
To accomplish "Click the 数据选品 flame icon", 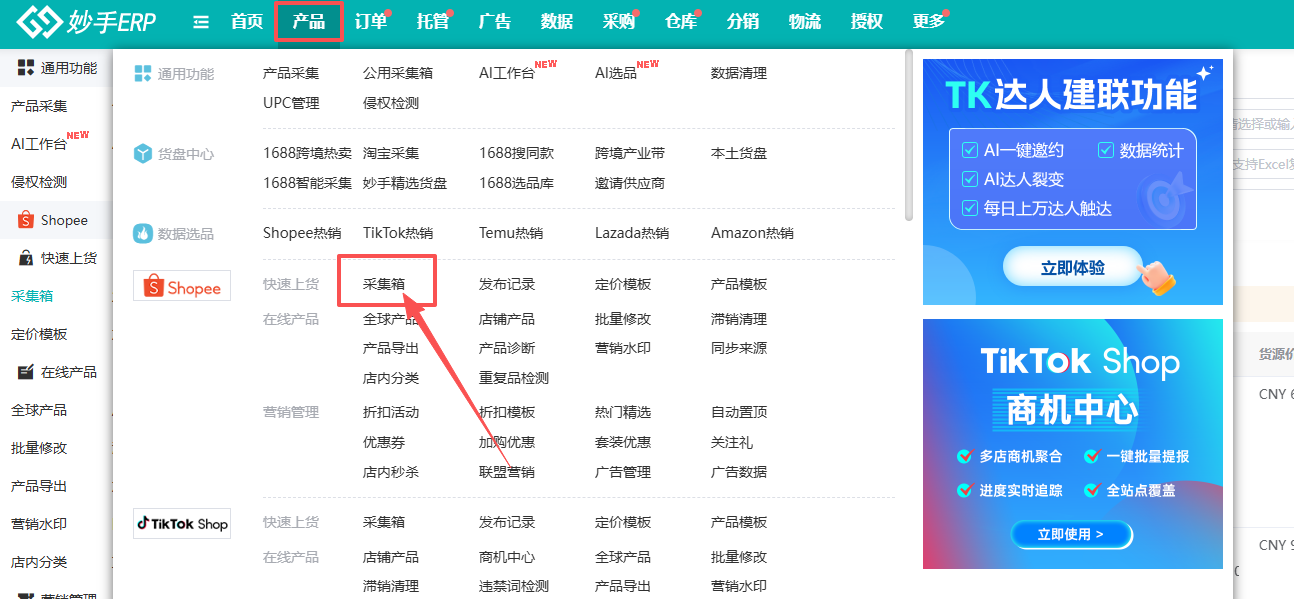I will pyautogui.click(x=142, y=233).
